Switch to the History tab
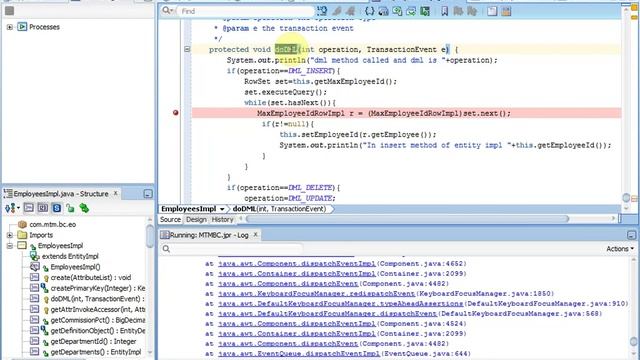This screenshot has width=640, height=360. pos(222,220)
